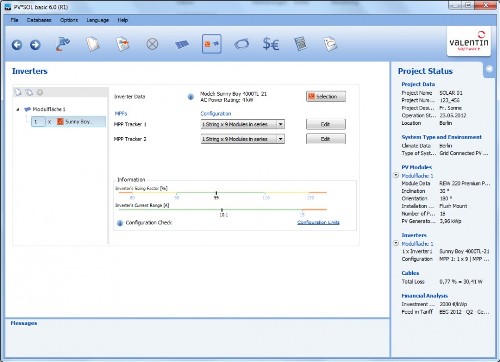500x362 pixels.
Task: Click the blue info icon beside Inverter Data
Action: (x=191, y=97)
